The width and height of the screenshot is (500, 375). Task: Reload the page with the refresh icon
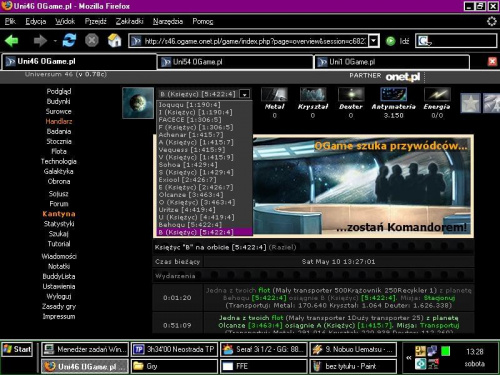click(x=69, y=41)
